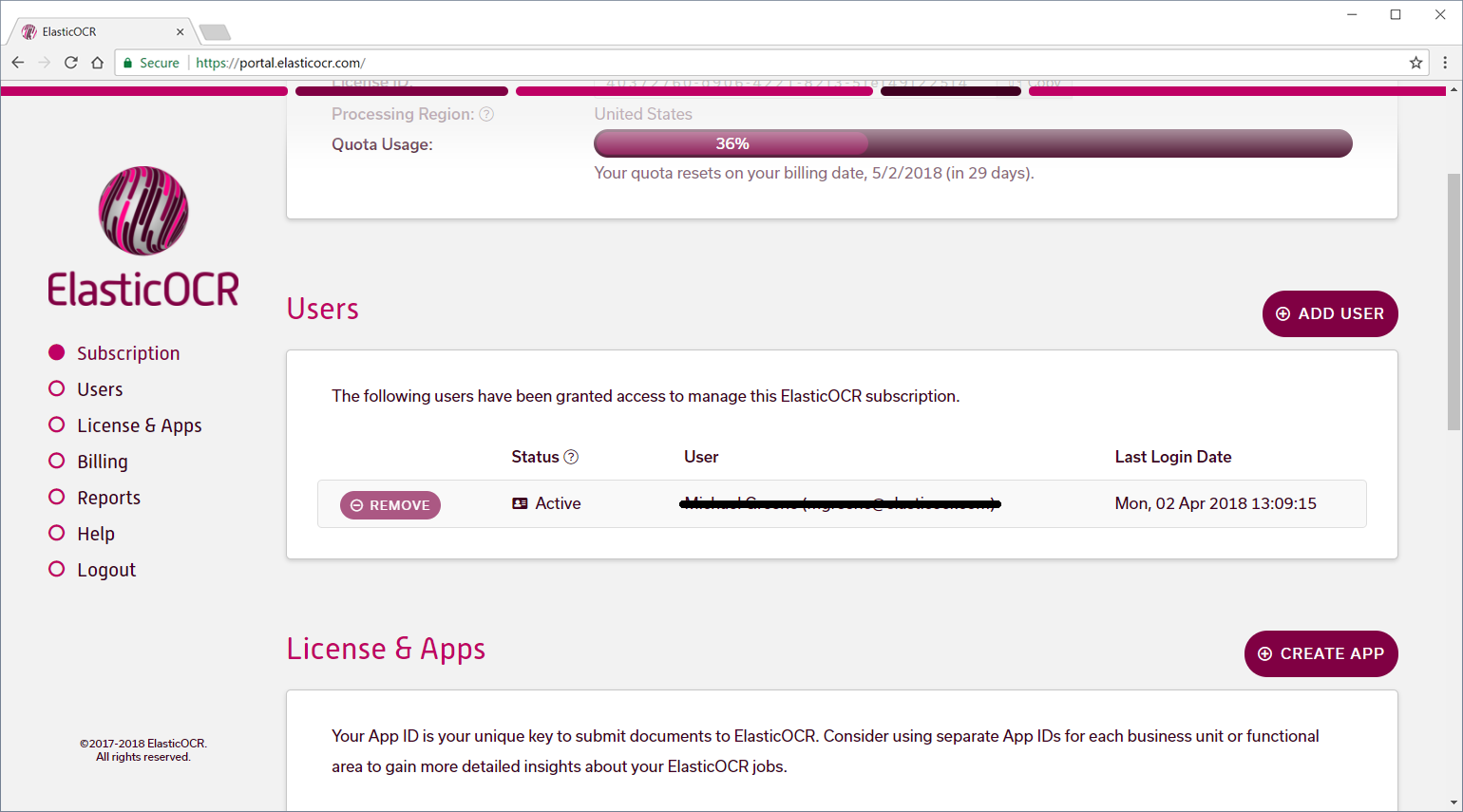Click the redacted user name entry
The height and width of the screenshot is (812, 1463).
tap(840, 503)
